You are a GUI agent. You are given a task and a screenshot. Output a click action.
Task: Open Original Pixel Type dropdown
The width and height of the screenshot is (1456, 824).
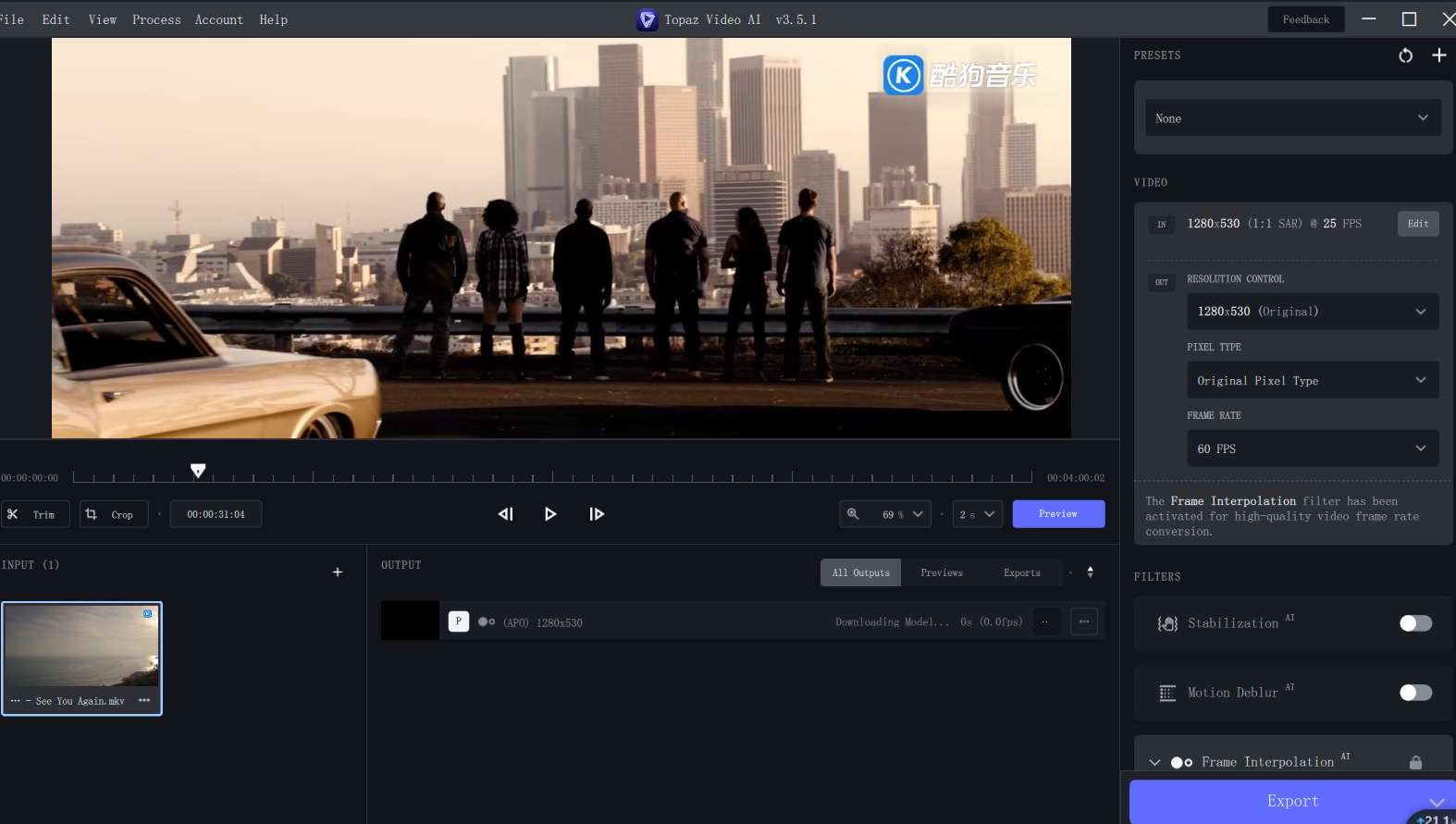click(x=1313, y=380)
